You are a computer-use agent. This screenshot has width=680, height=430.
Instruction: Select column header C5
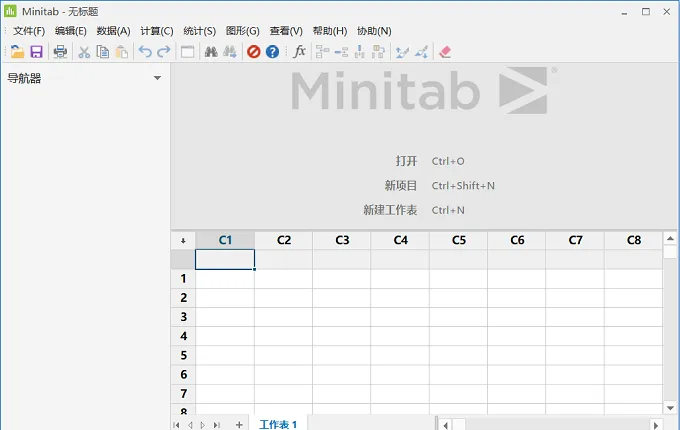458,240
